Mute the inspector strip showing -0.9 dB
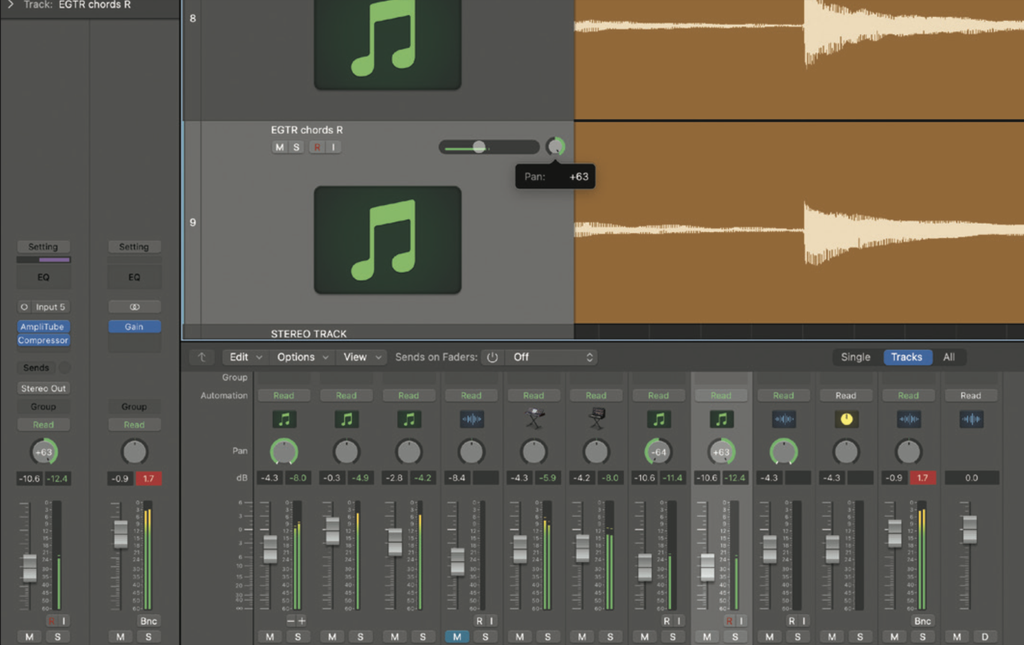This screenshot has height=645, width=1024. 120,637
